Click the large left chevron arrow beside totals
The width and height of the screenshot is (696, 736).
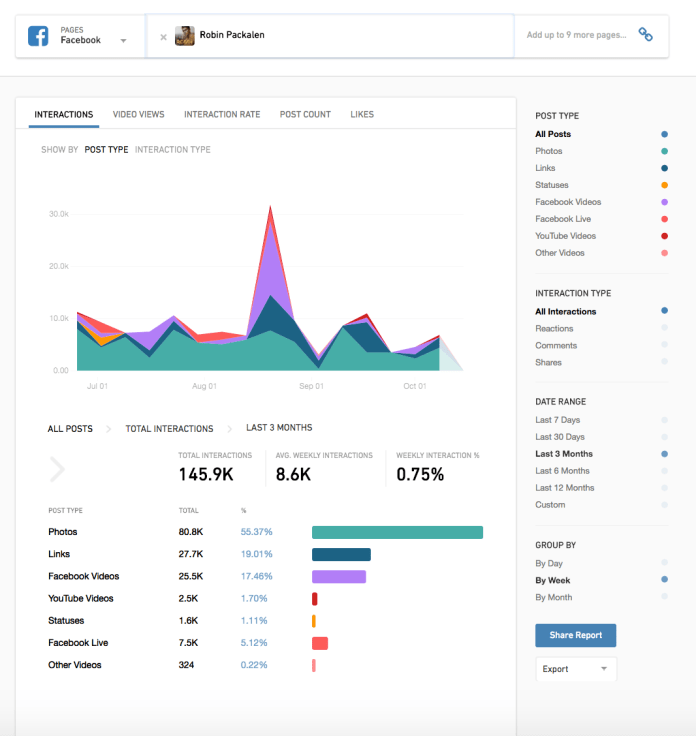point(57,468)
